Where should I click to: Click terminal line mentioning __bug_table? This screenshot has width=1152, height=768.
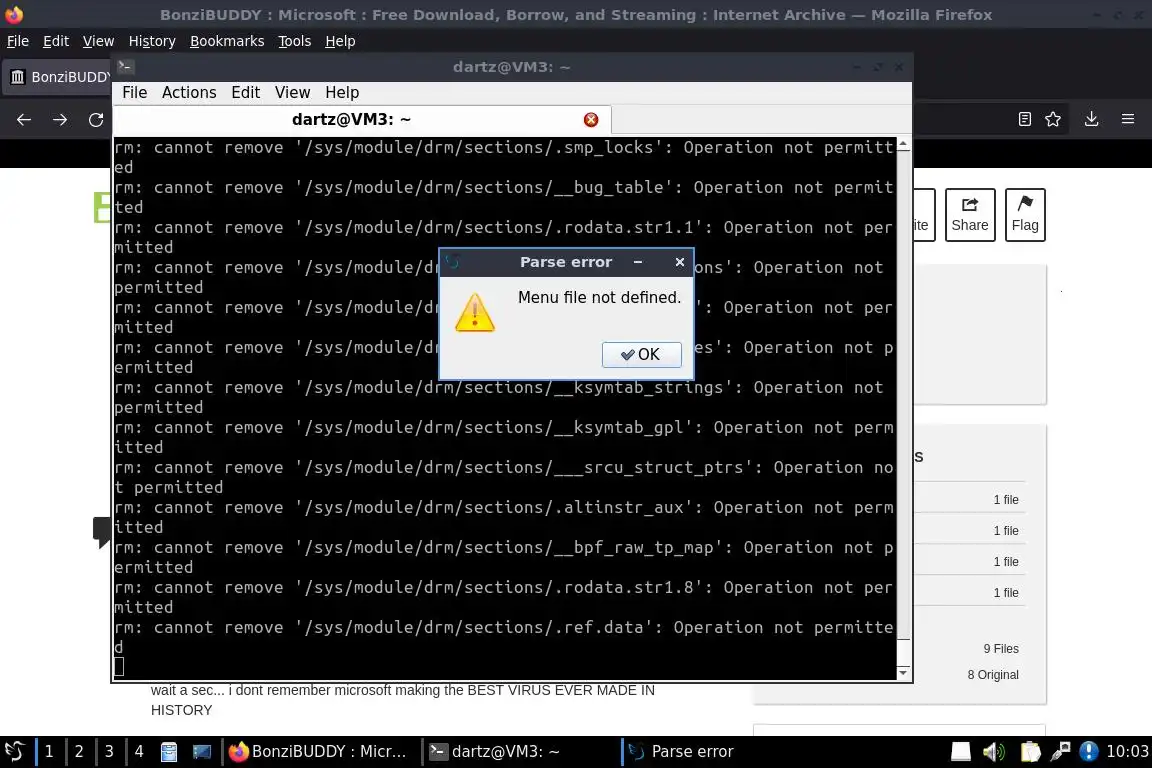tap(504, 197)
